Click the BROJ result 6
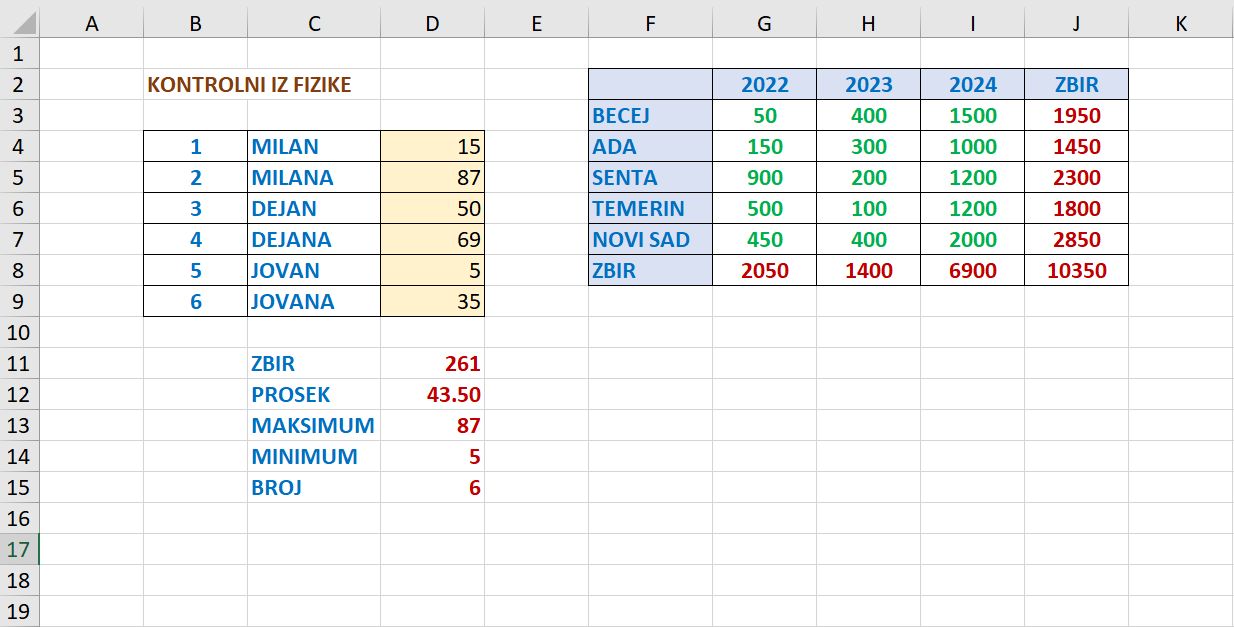 point(432,488)
